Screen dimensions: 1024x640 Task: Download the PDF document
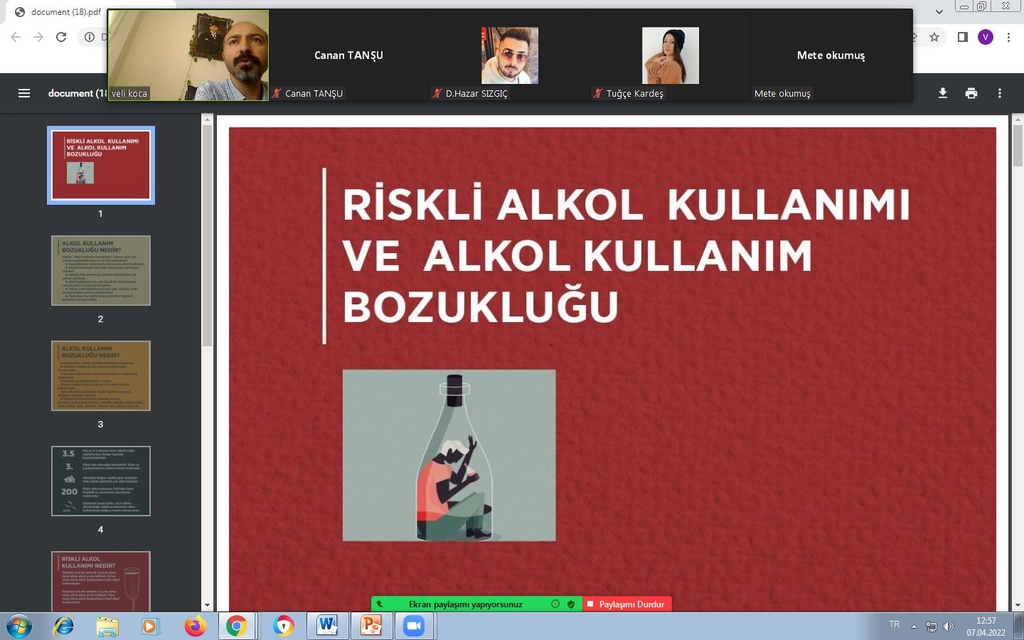pyautogui.click(x=942, y=93)
